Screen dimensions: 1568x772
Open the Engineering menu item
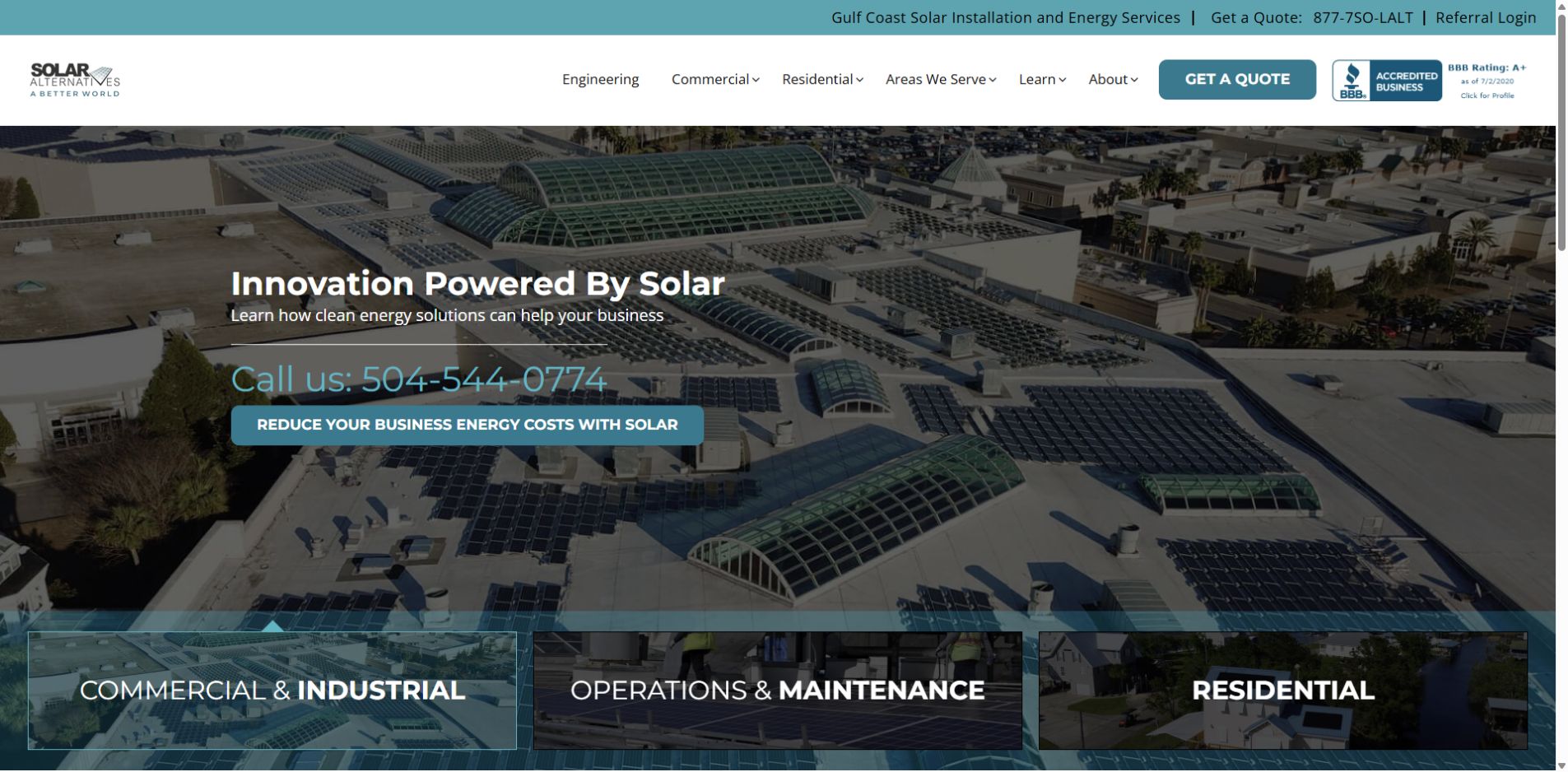(600, 79)
